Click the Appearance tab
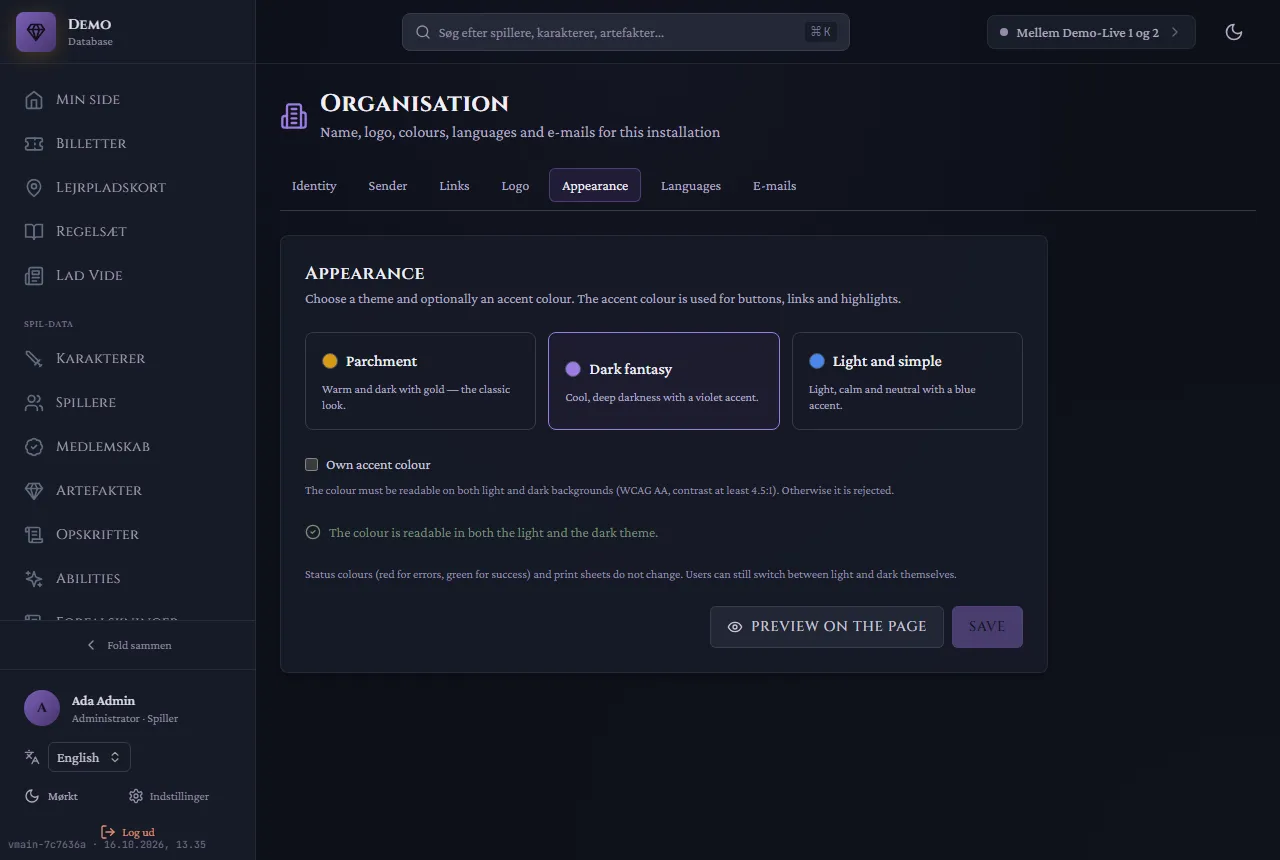 click(x=595, y=186)
